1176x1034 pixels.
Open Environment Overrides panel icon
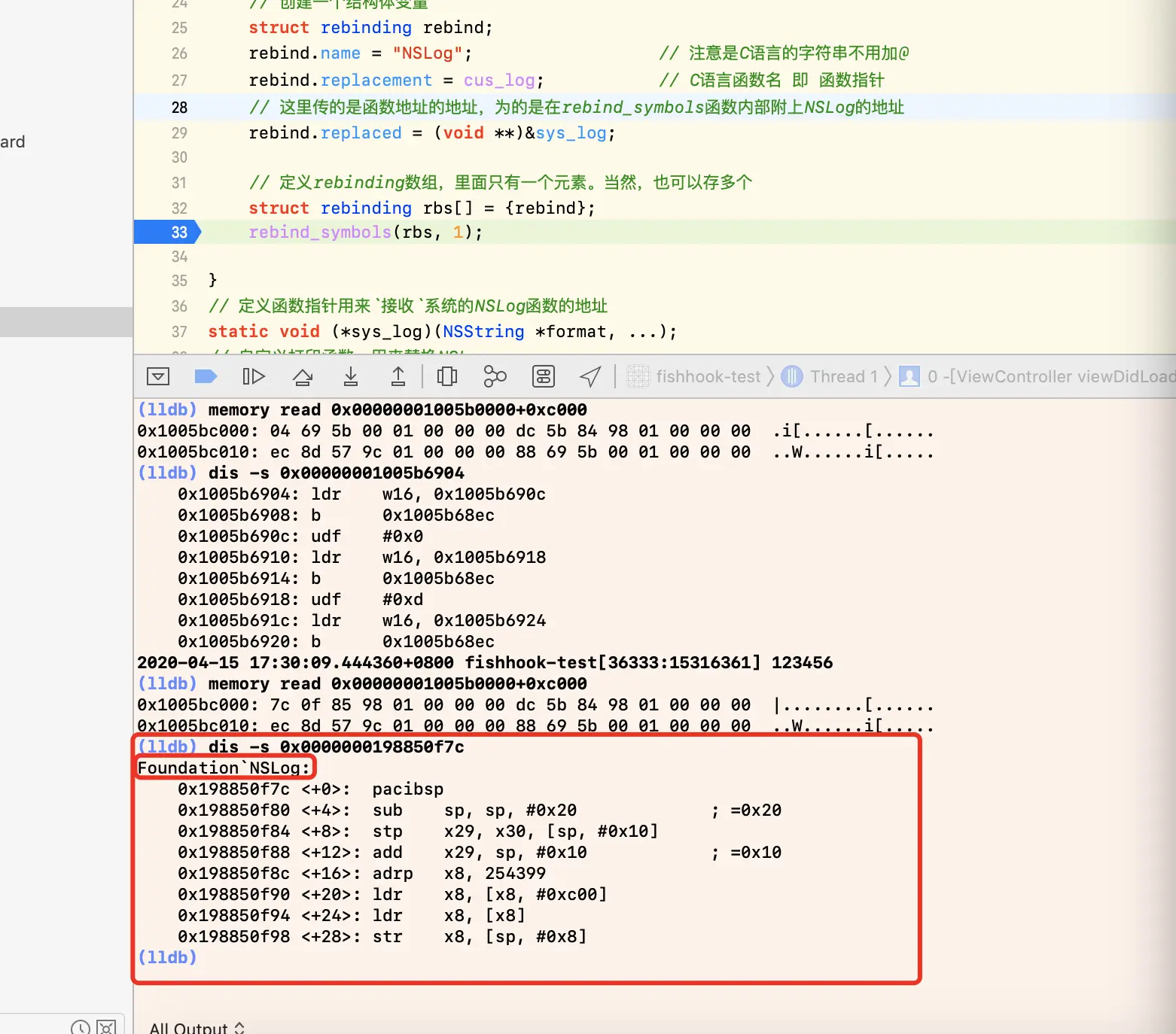(x=543, y=376)
